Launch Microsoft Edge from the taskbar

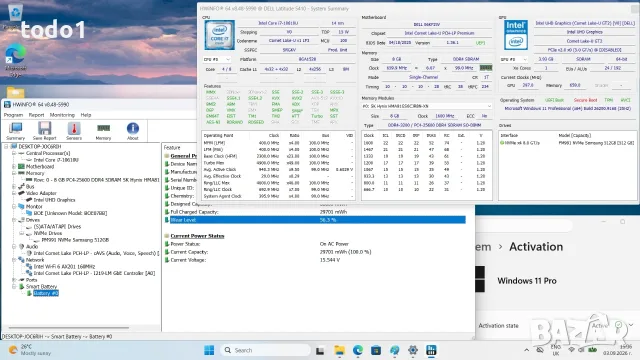(358, 350)
